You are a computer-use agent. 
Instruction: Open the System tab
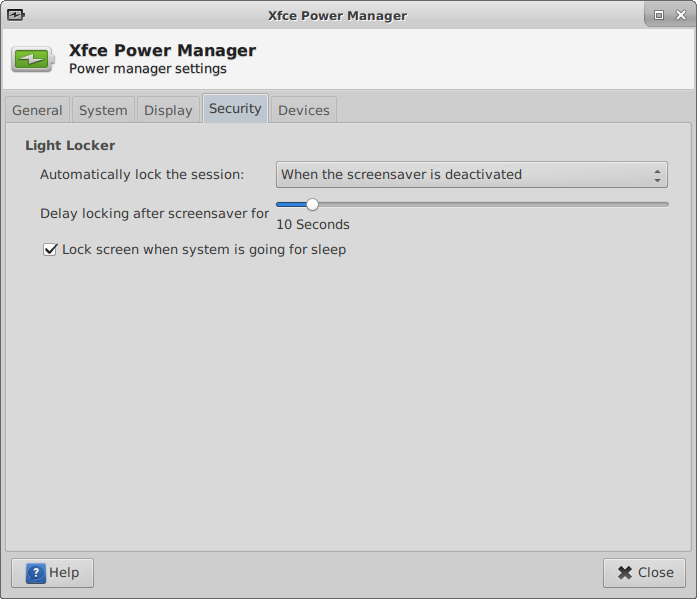tap(103, 110)
